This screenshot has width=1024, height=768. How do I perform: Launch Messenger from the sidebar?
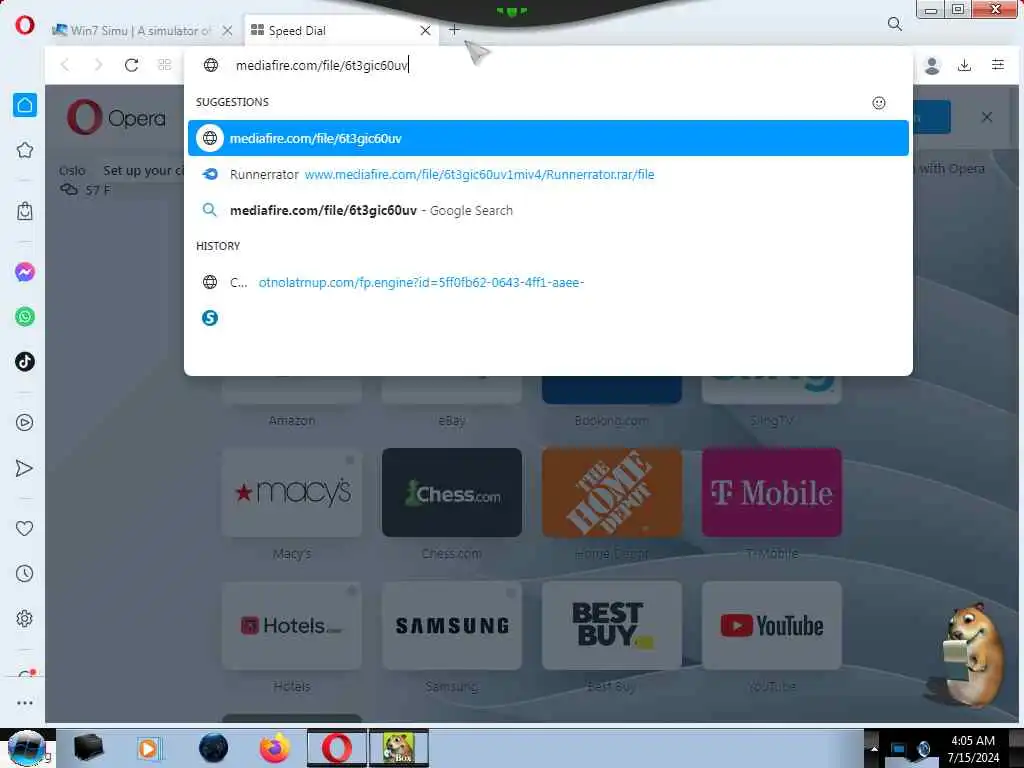coord(25,272)
